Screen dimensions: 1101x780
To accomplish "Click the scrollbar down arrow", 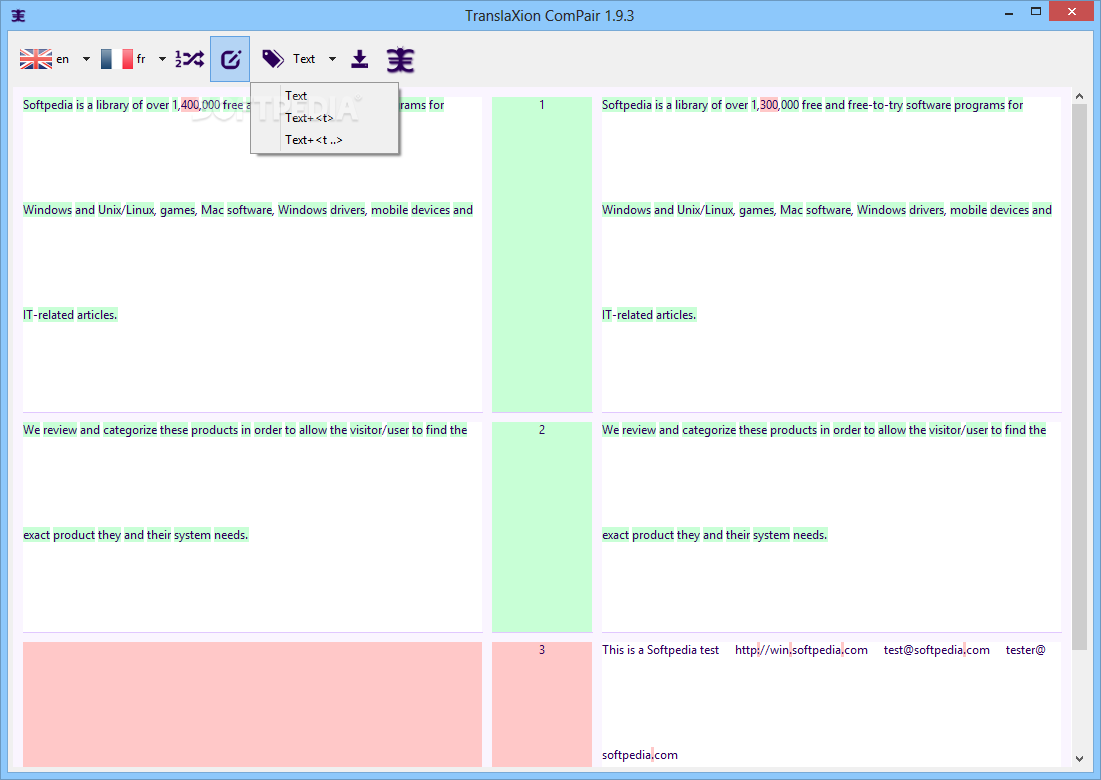I will (x=1080, y=758).
